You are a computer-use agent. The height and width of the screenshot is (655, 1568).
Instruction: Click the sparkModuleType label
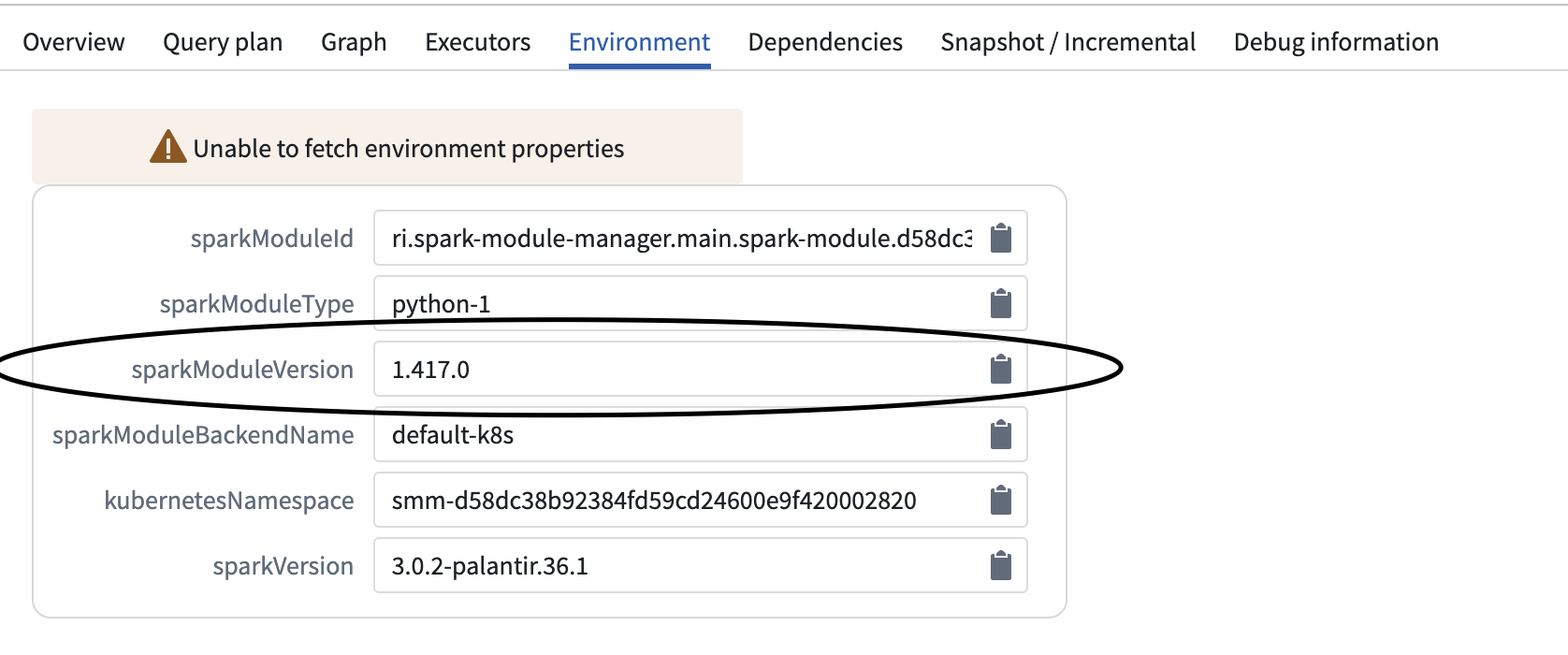(x=257, y=304)
